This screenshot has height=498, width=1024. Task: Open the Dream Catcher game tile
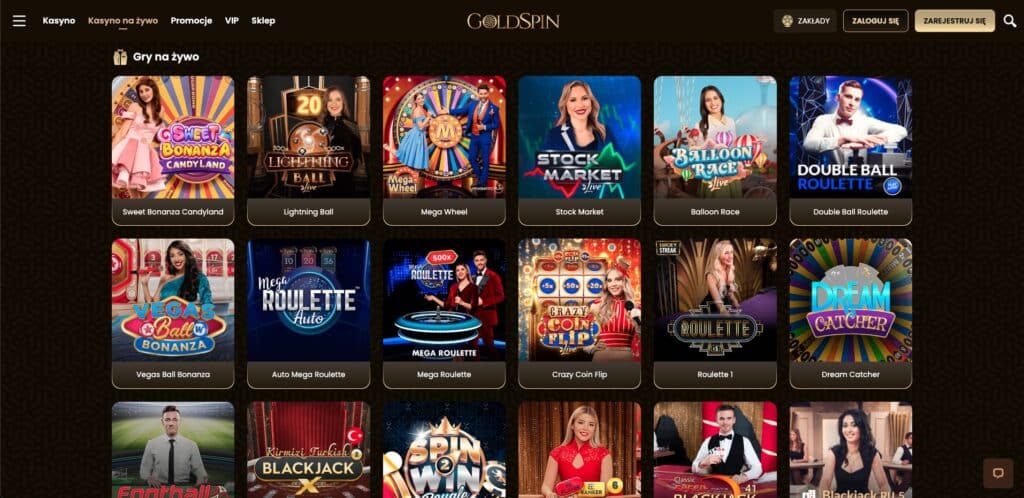click(850, 313)
